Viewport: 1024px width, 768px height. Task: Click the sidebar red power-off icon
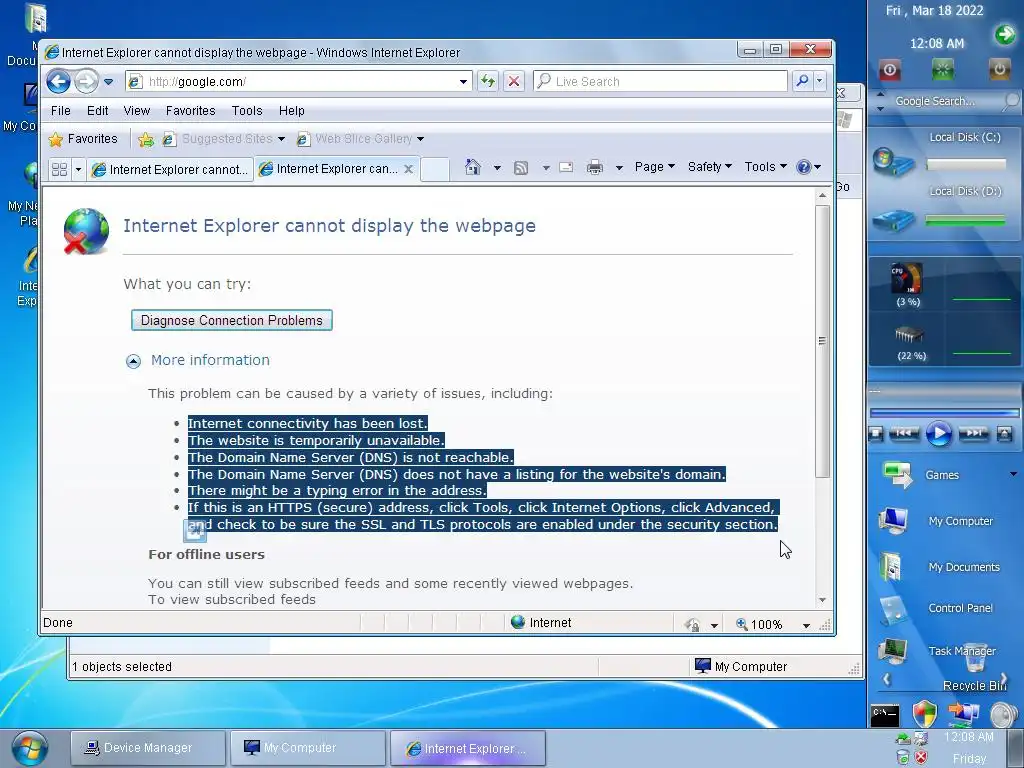[x=889, y=70]
